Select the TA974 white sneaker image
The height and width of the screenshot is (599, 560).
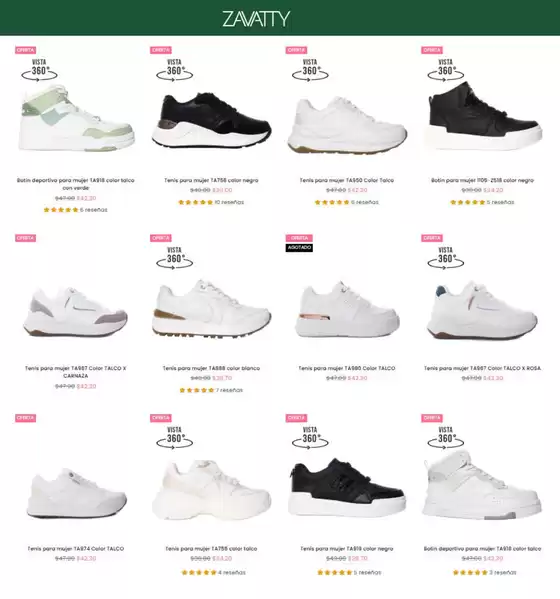pos(76,493)
